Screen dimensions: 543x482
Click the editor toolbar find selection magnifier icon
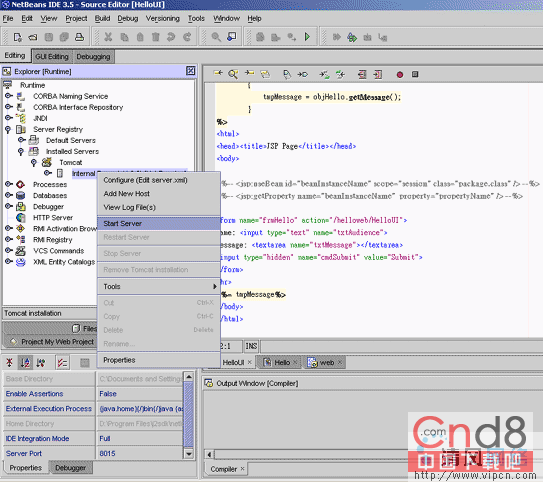233,74
